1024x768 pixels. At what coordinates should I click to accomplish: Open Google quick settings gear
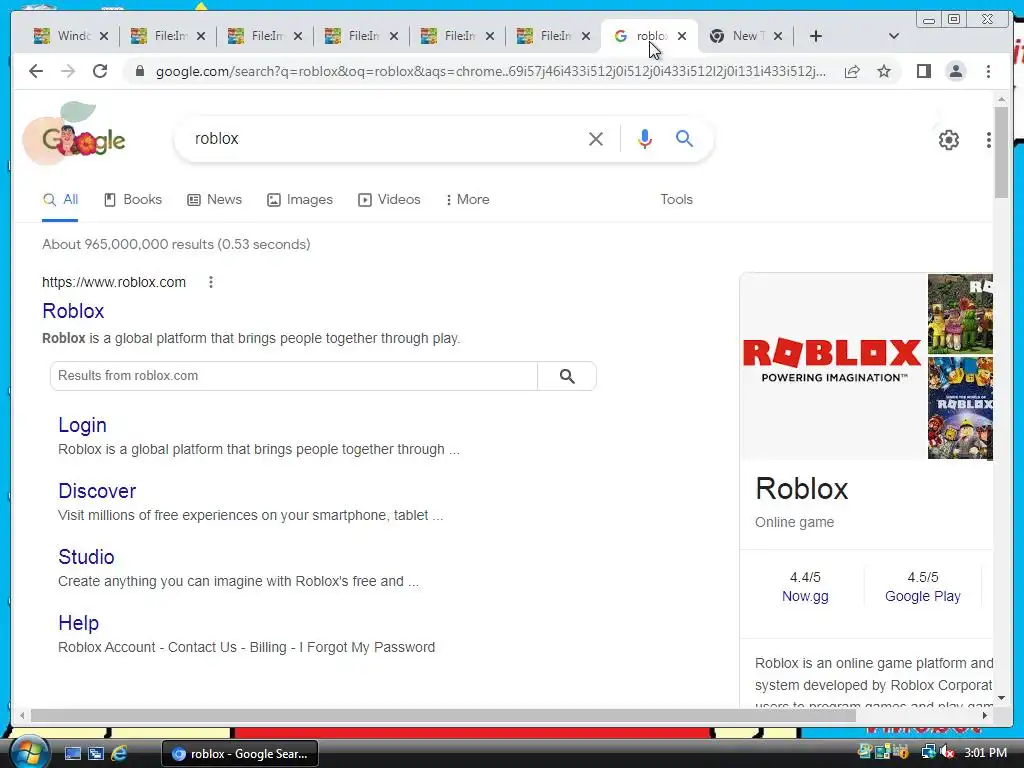click(948, 140)
